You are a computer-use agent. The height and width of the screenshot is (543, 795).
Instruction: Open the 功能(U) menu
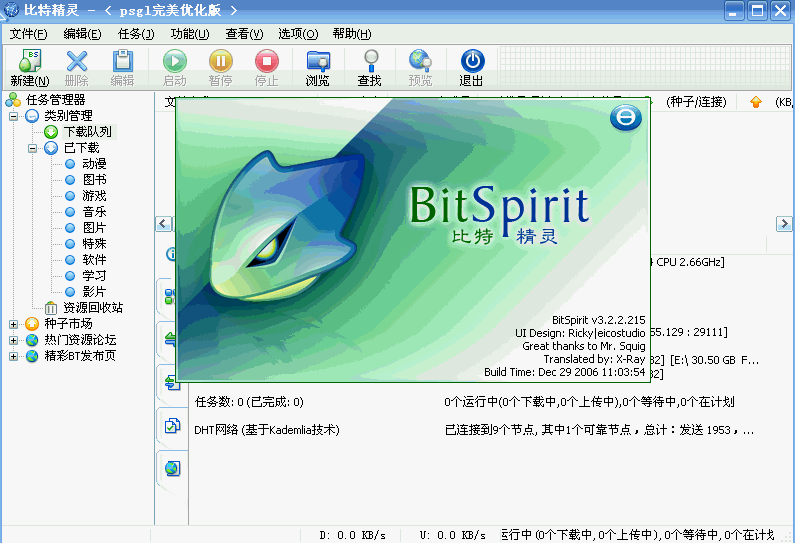pos(190,34)
